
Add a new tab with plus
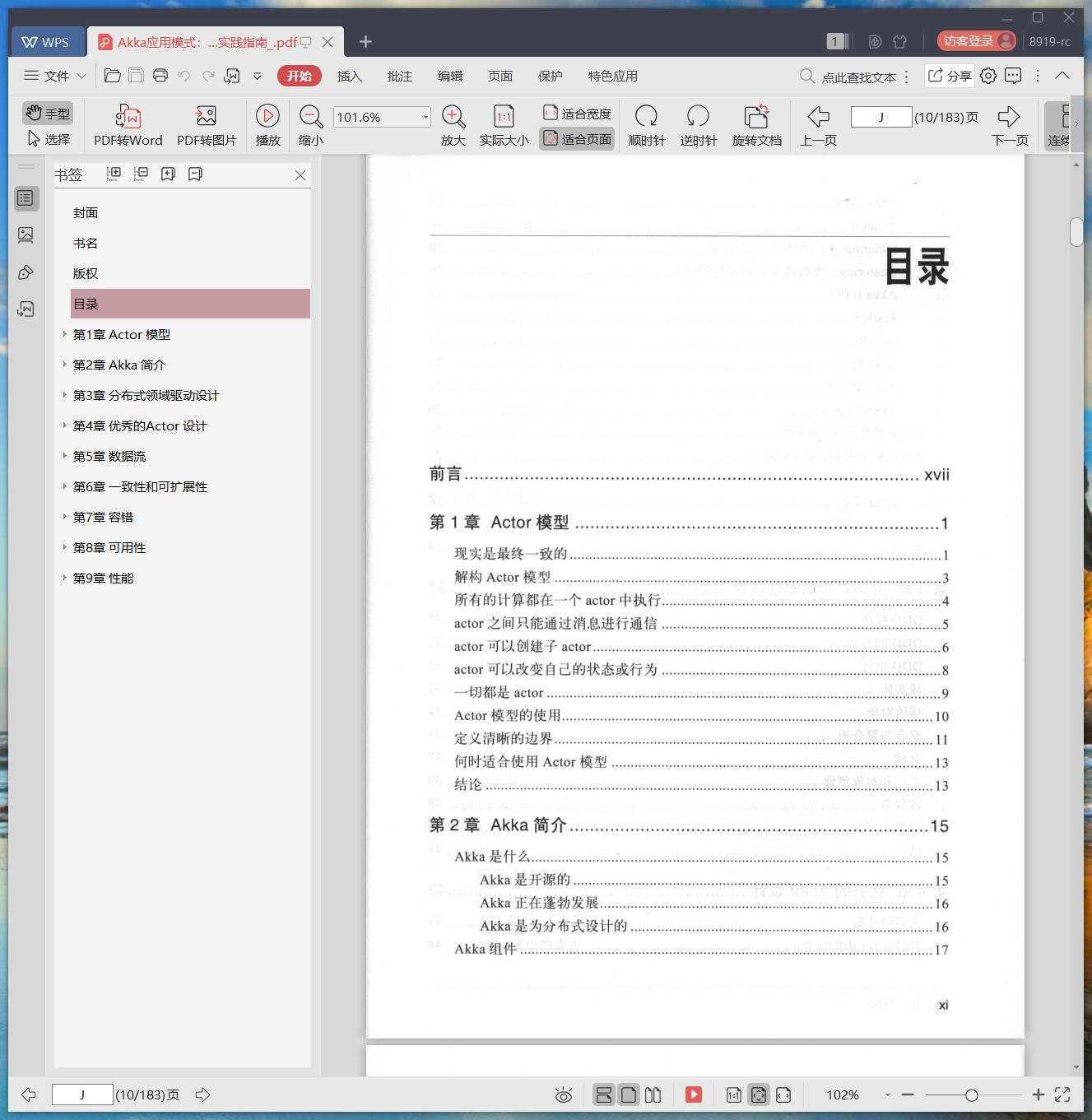click(366, 41)
